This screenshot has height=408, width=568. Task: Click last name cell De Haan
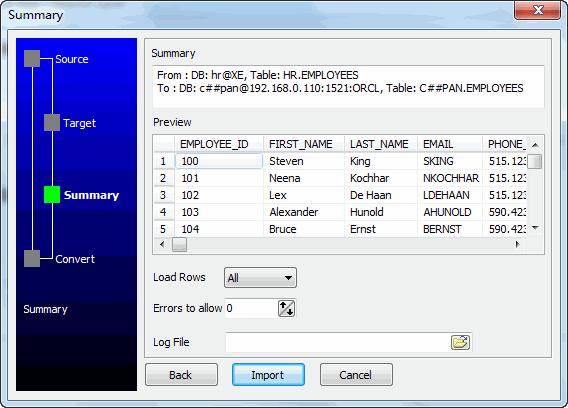(381, 195)
